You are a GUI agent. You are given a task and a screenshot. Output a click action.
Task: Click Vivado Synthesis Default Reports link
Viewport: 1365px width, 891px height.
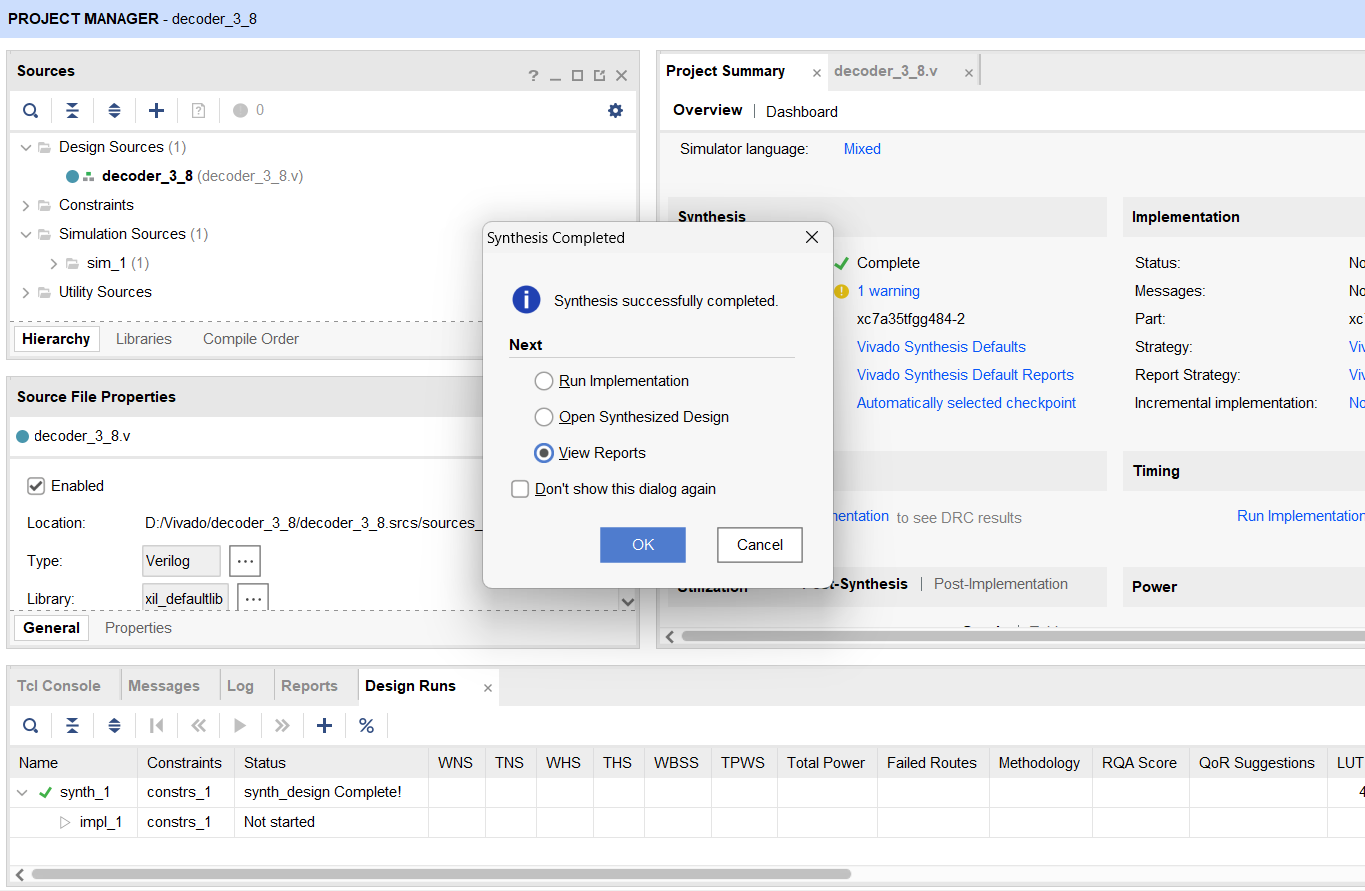965,375
